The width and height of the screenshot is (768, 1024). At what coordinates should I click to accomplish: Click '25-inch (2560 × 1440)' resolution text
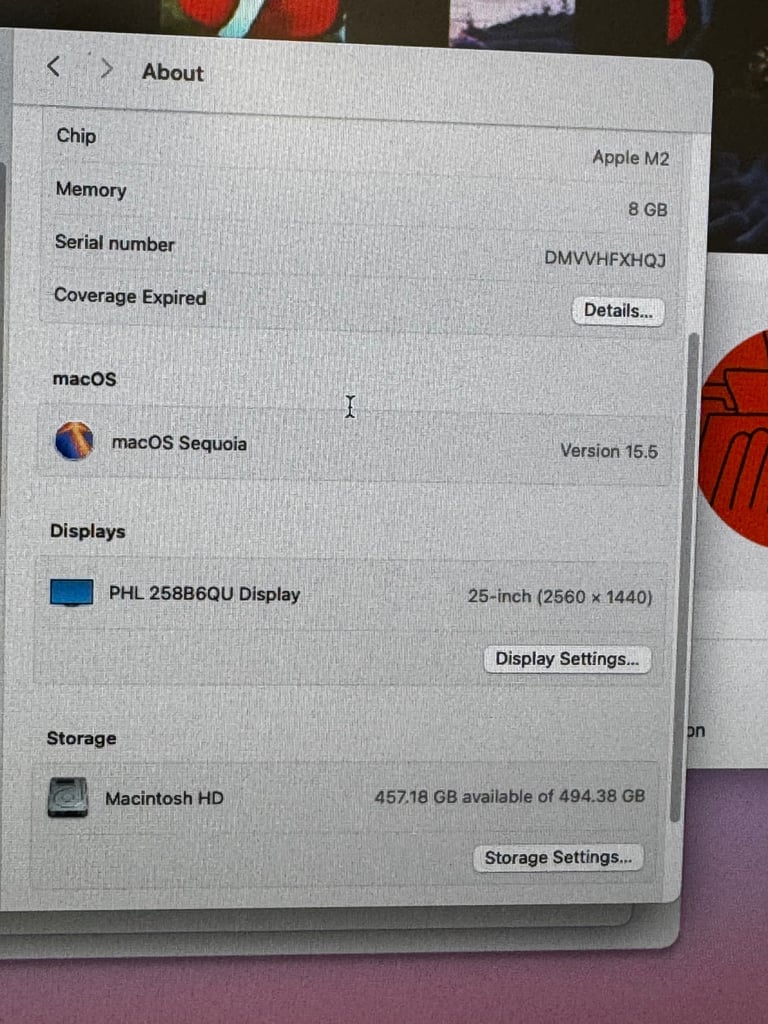point(560,597)
